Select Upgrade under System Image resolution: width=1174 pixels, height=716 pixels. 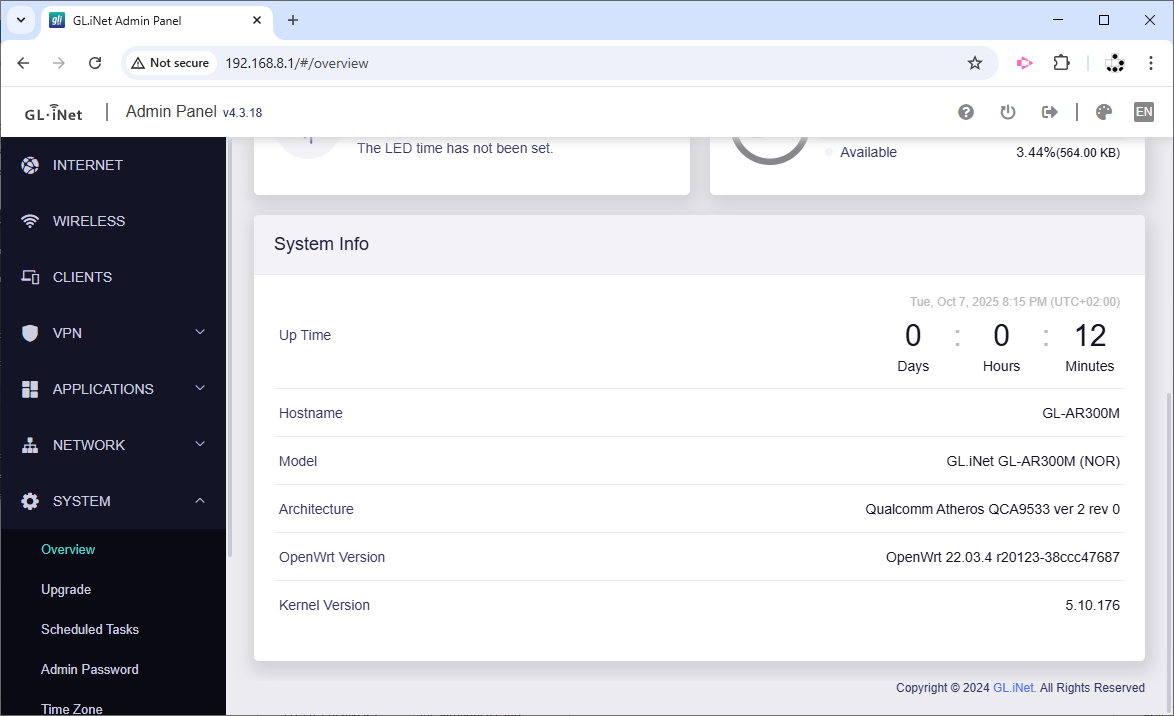(66, 590)
